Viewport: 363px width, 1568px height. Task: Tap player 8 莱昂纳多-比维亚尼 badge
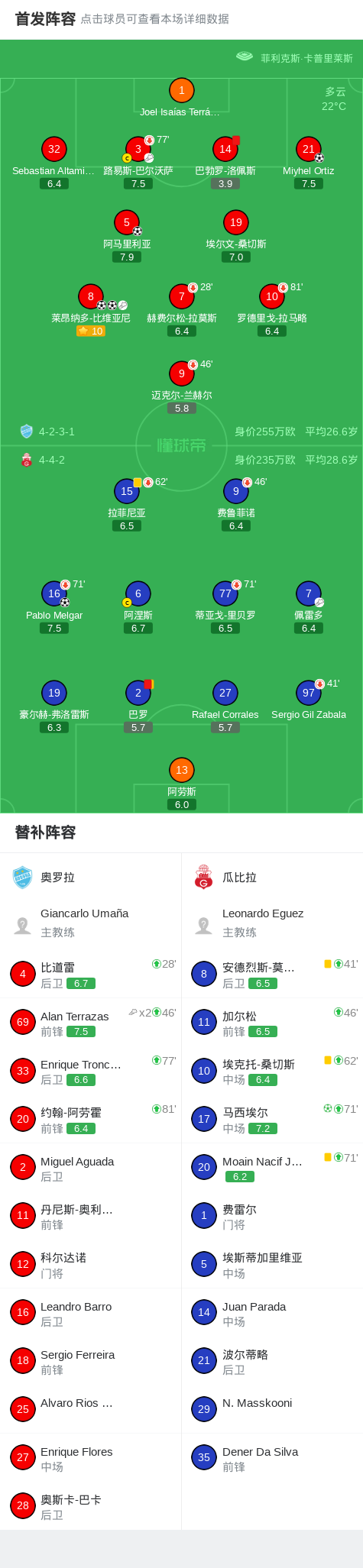click(x=90, y=296)
